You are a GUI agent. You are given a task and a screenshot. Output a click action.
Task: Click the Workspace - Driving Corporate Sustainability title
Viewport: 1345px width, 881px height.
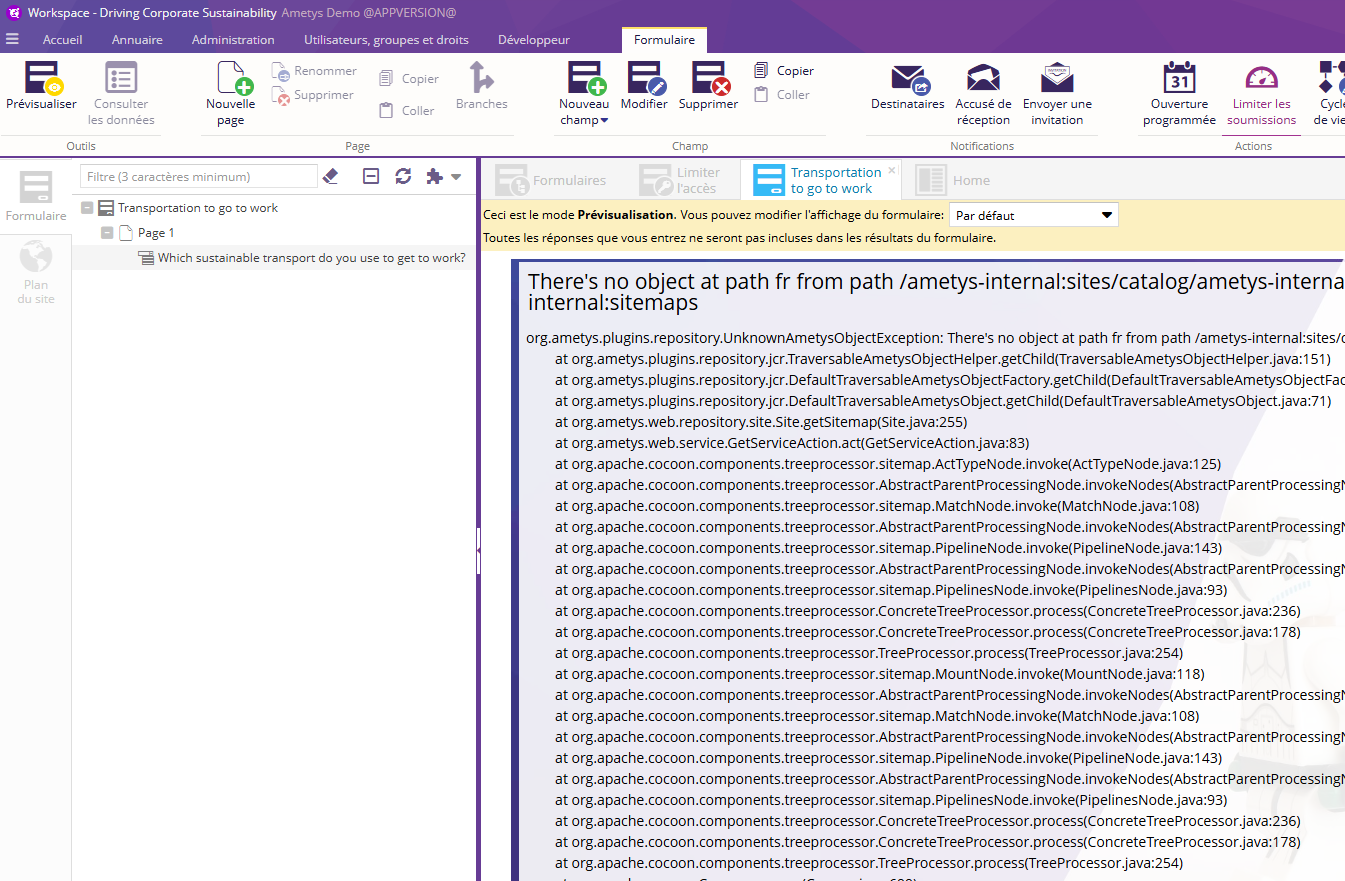tap(152, 13)
